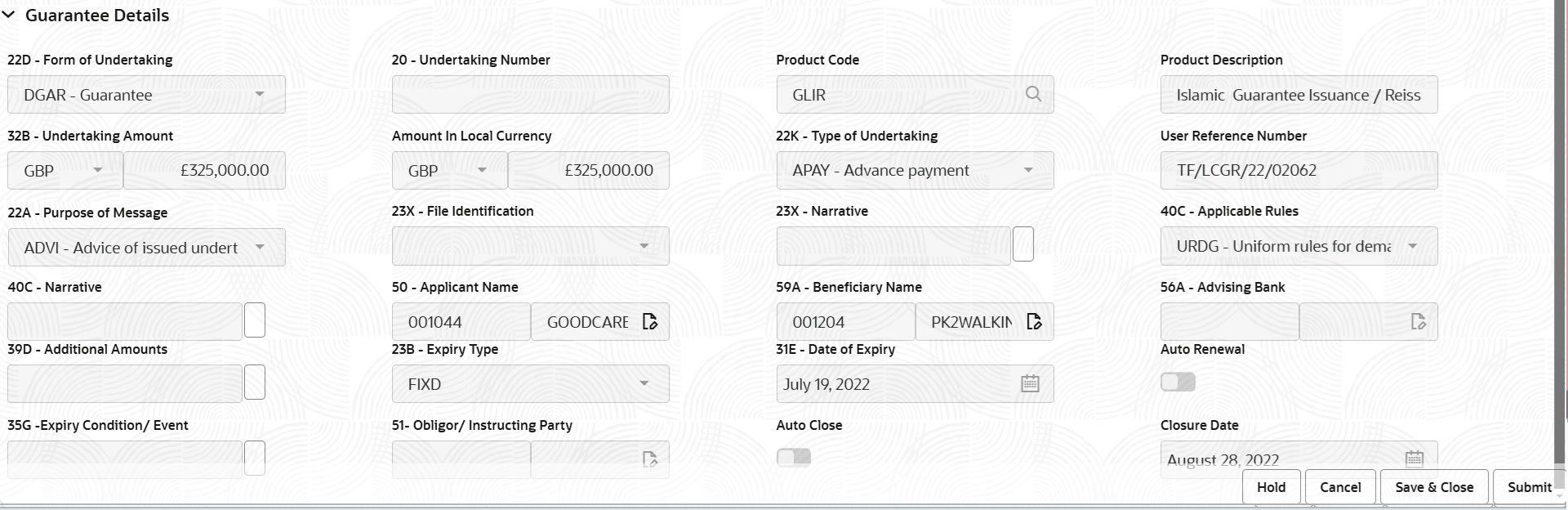Open the Date of Expiry calendar picker
This screenshot has width=1568, height=510.
(1029, 382)
